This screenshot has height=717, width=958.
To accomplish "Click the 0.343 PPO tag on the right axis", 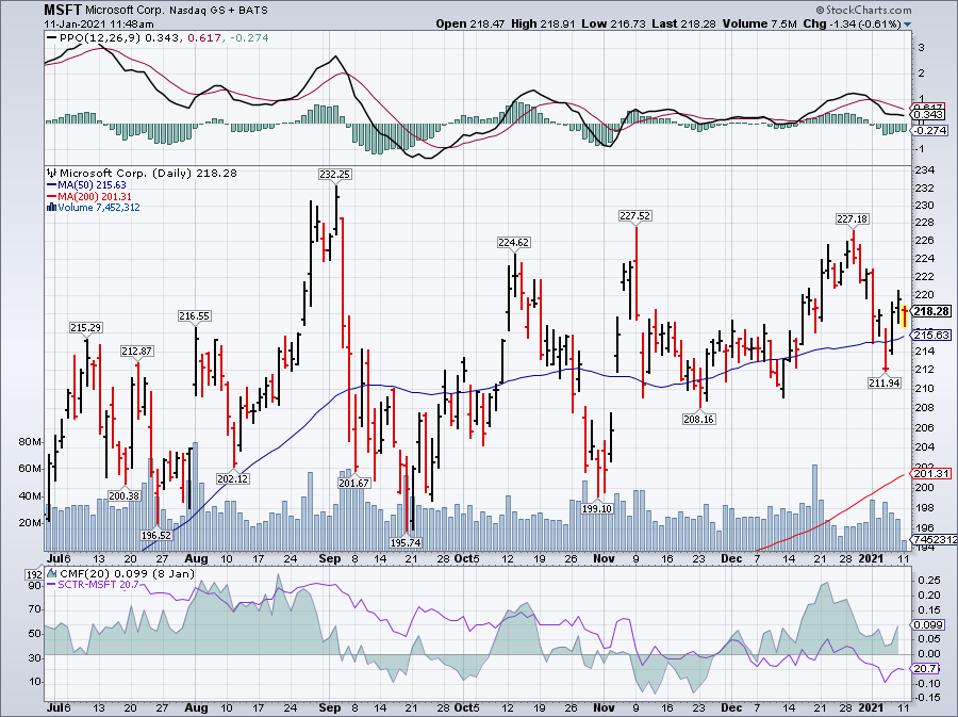I will pos(929,115).
